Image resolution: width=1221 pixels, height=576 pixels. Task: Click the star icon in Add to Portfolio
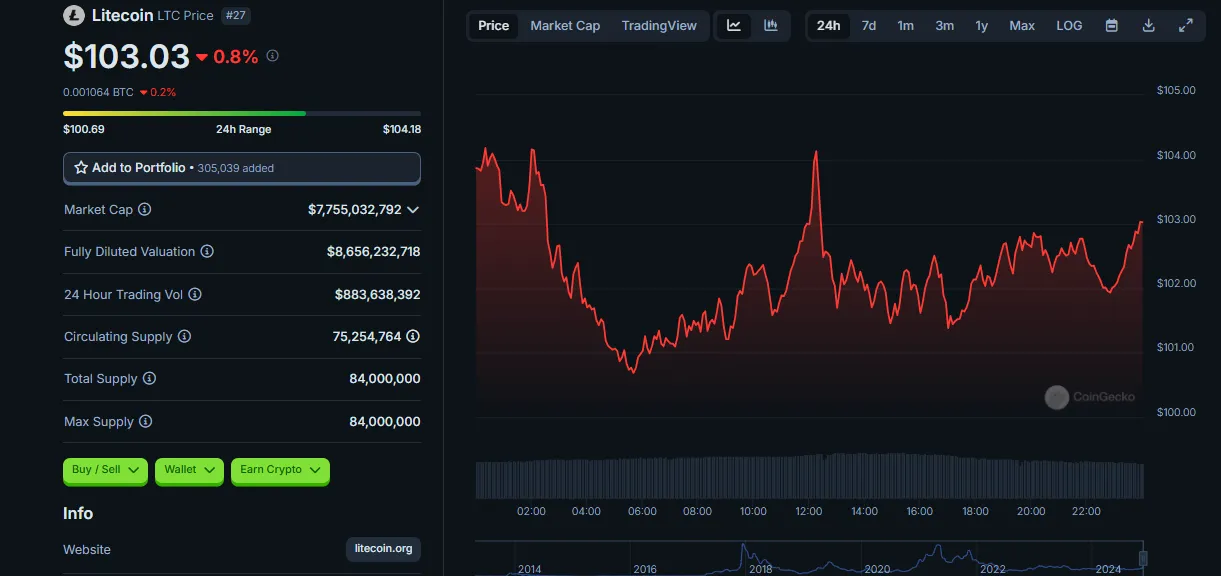click(81, 168)
